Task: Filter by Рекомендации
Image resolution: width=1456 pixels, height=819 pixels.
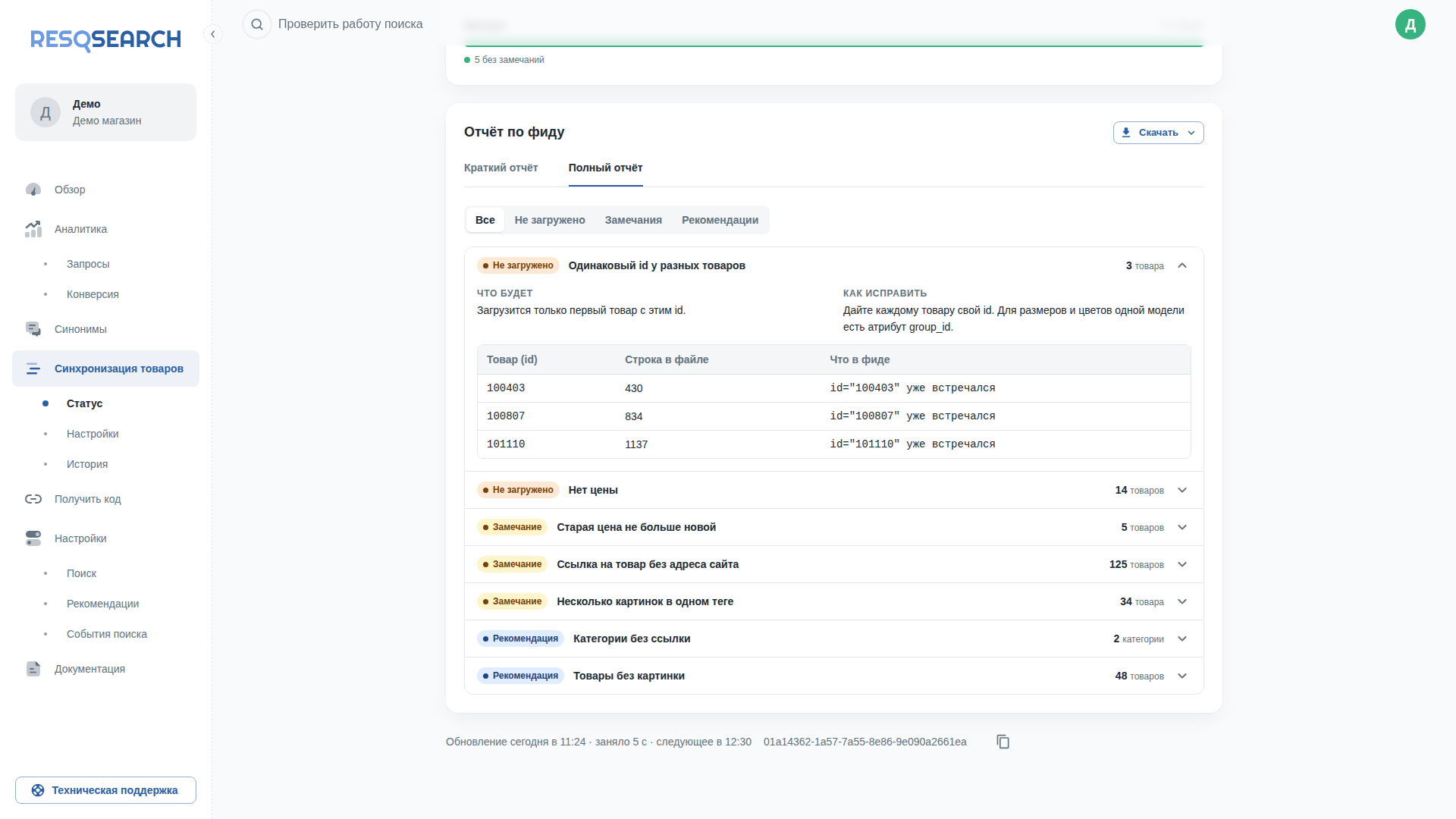Action: (720, 220)
